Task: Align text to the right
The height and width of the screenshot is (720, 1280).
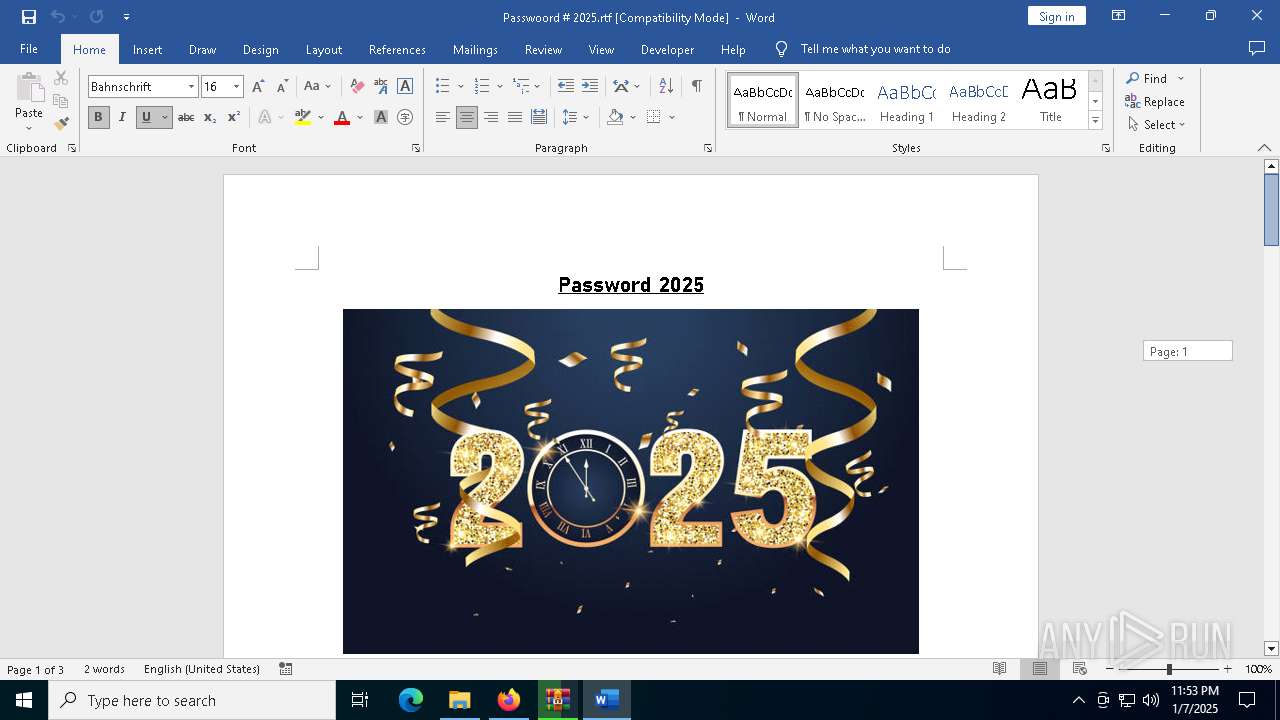Action: pos(491,117)
